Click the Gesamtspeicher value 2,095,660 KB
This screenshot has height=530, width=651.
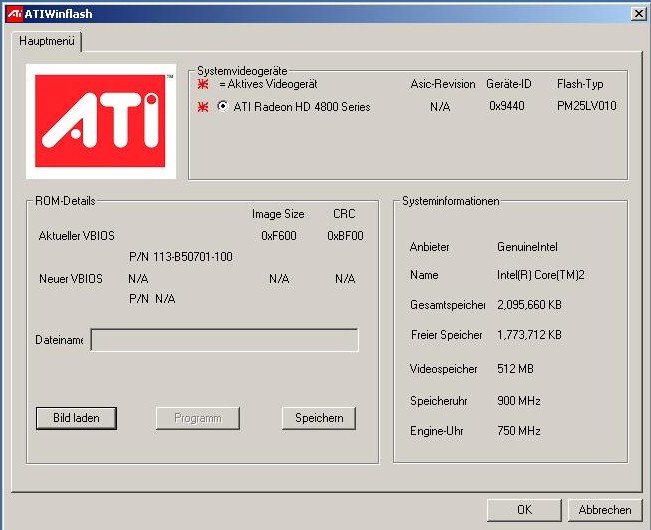[x=529, y=305]
